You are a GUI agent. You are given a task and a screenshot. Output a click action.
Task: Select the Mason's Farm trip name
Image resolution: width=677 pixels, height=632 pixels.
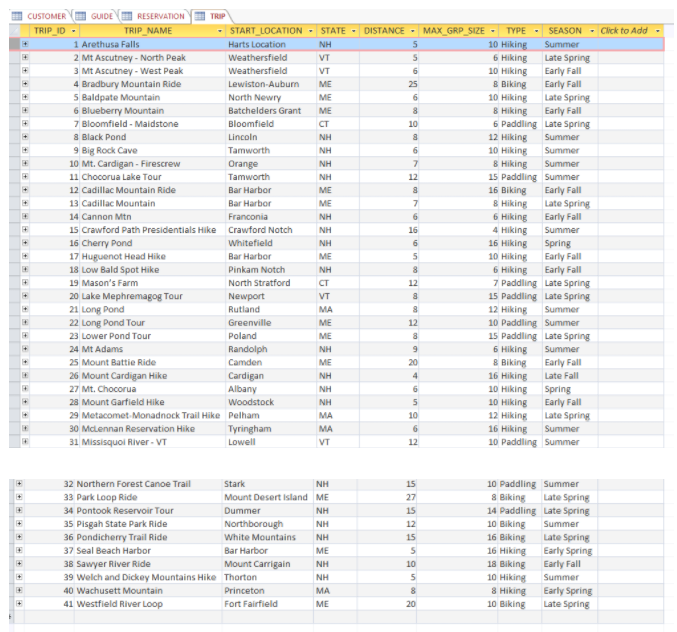tap(152, 283)
